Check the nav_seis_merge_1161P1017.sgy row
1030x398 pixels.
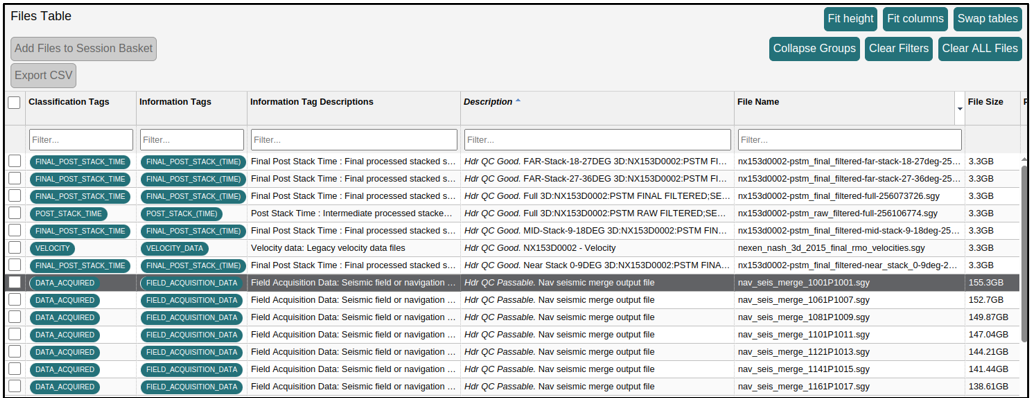tap(14, 386)
